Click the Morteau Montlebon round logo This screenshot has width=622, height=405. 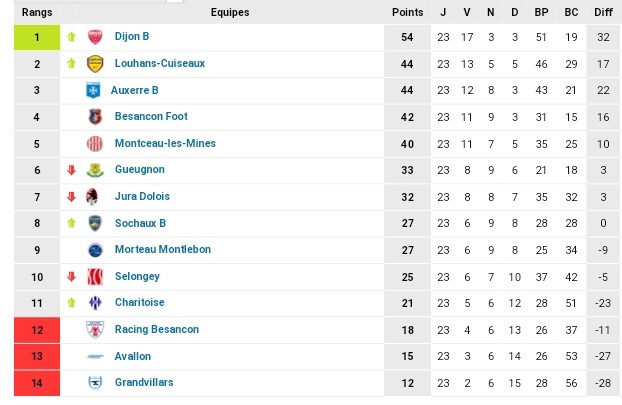[95, 250]
